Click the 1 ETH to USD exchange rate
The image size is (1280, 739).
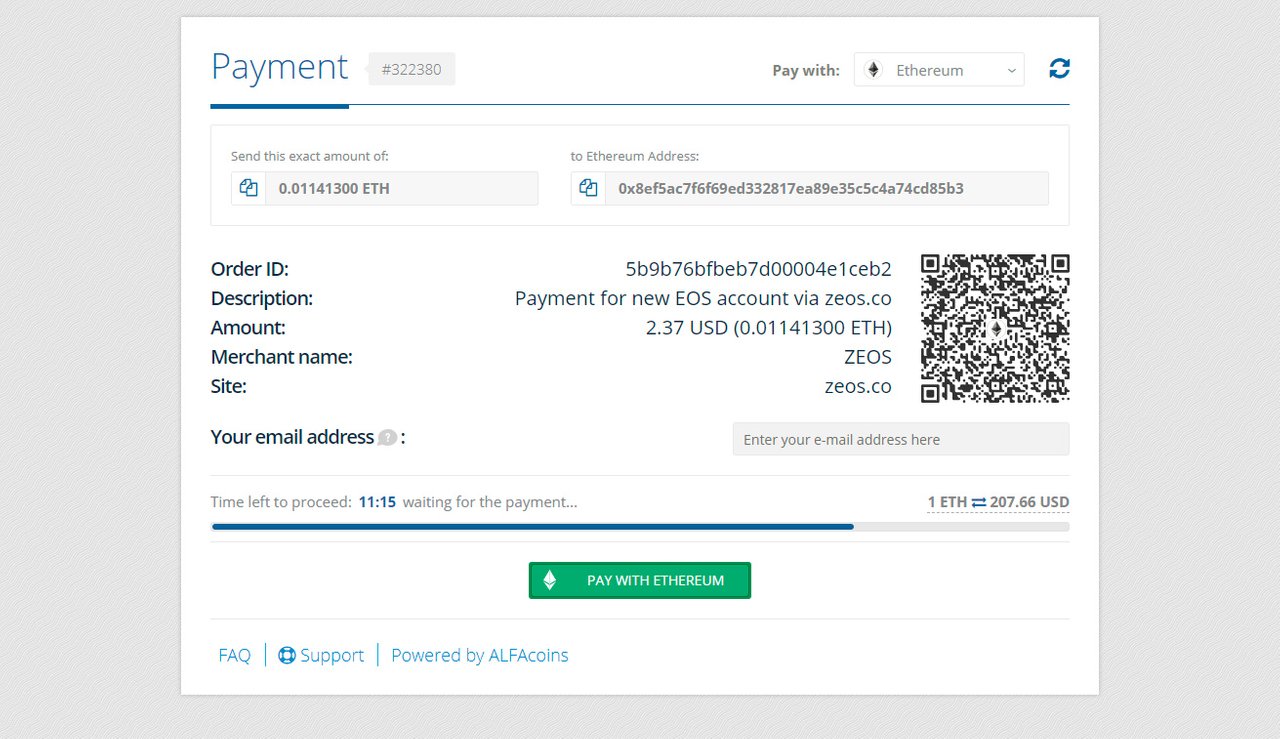tap(998, 502)
